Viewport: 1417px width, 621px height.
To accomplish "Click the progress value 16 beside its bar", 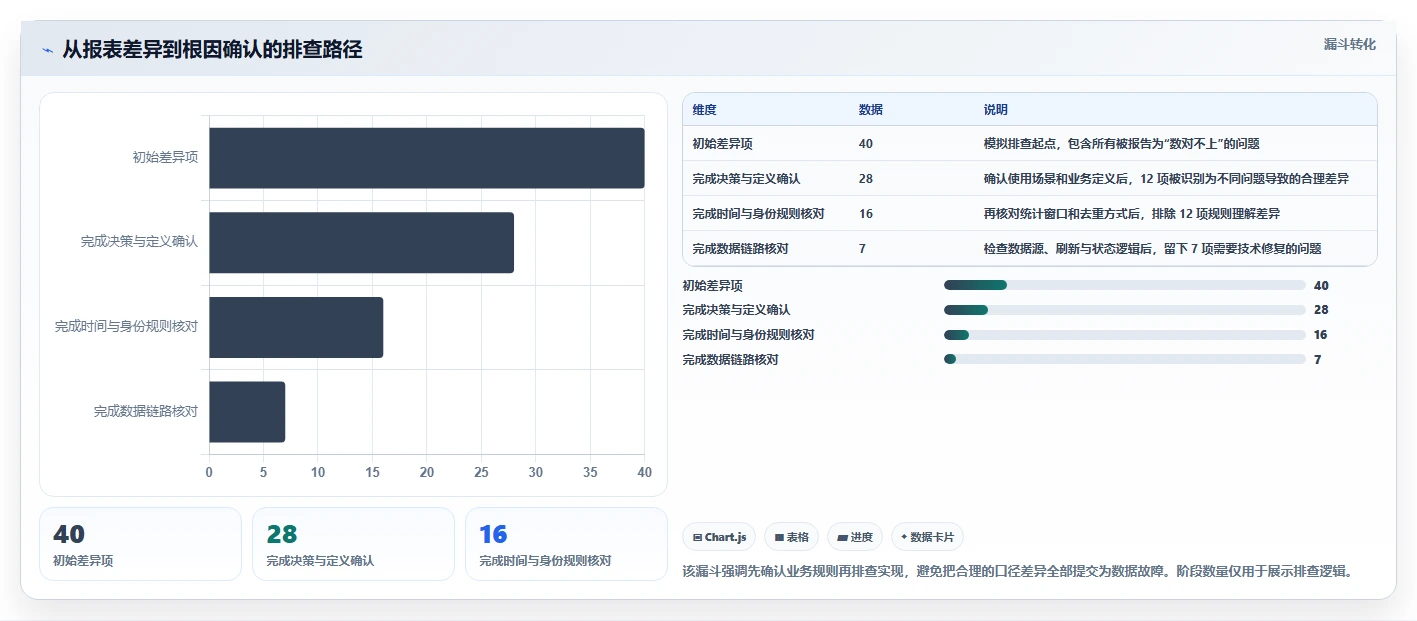I will 1321,336.
